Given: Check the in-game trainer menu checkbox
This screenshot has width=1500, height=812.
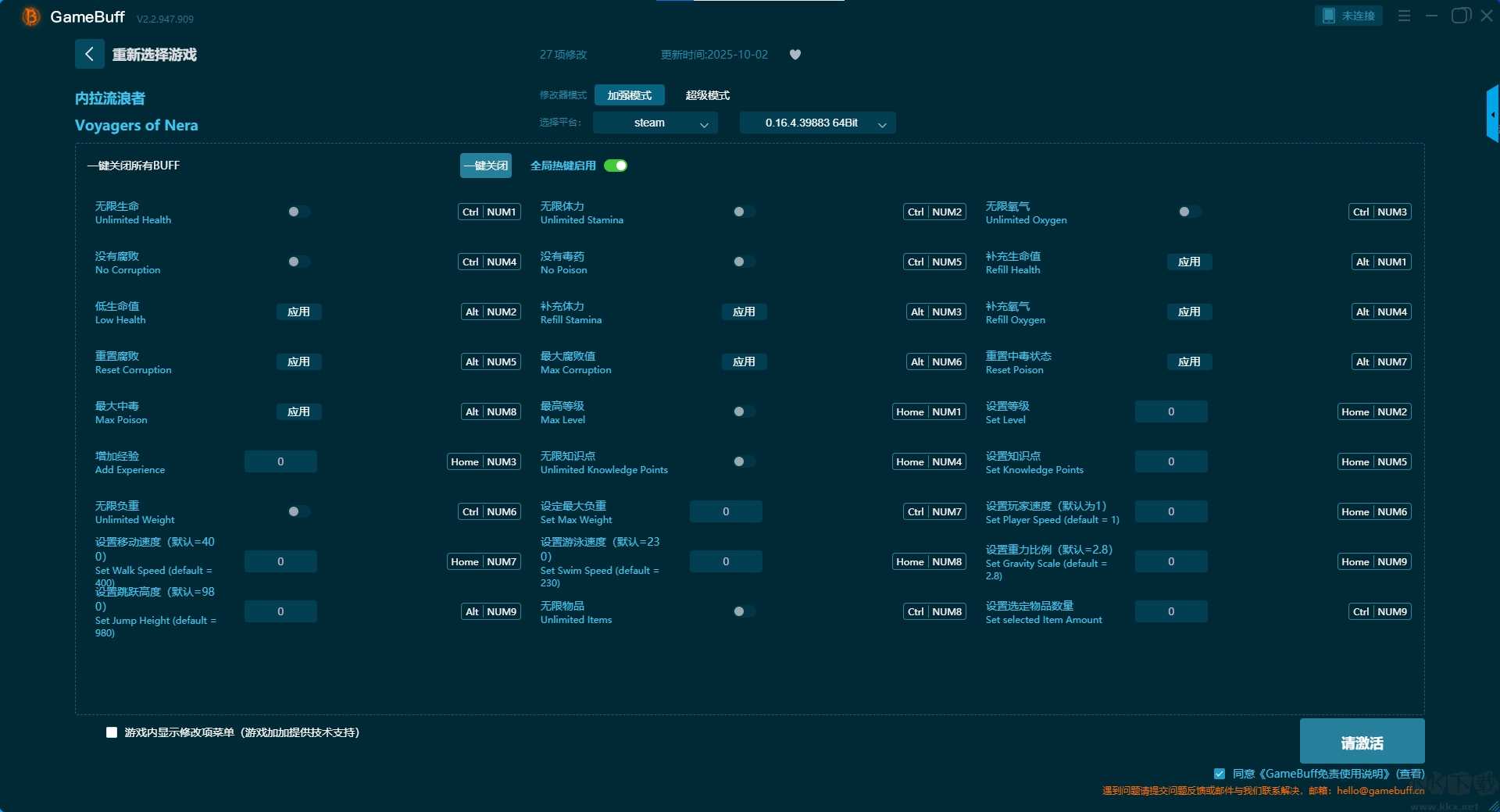Looking at the screenshot, I should [112, 732].
